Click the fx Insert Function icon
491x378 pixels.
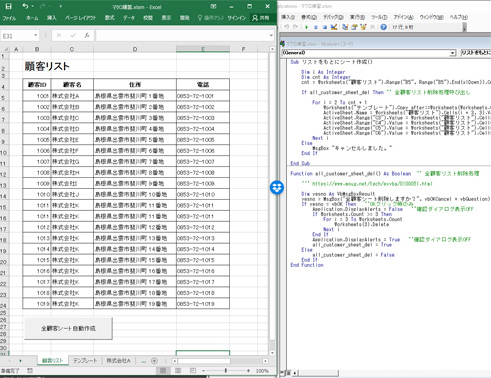point(87,35)
